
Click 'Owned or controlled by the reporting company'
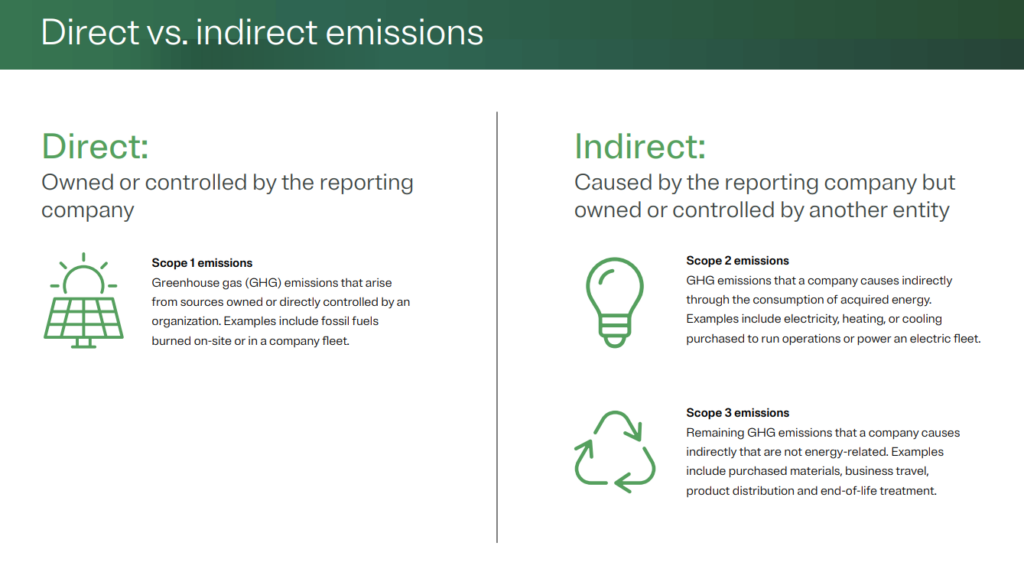pyautogui.click(x=227, y=196)
